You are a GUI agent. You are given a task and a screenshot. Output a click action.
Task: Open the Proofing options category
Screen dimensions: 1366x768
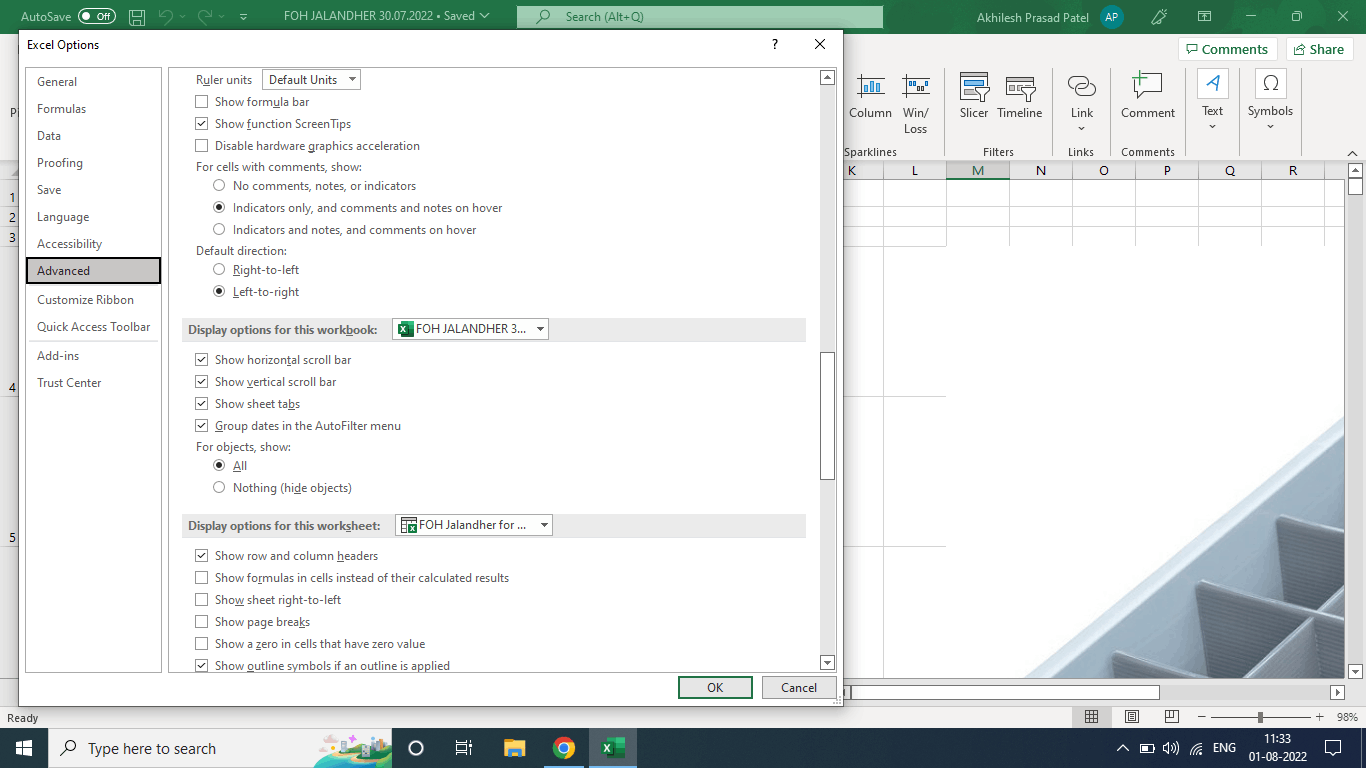coord(93,163)
